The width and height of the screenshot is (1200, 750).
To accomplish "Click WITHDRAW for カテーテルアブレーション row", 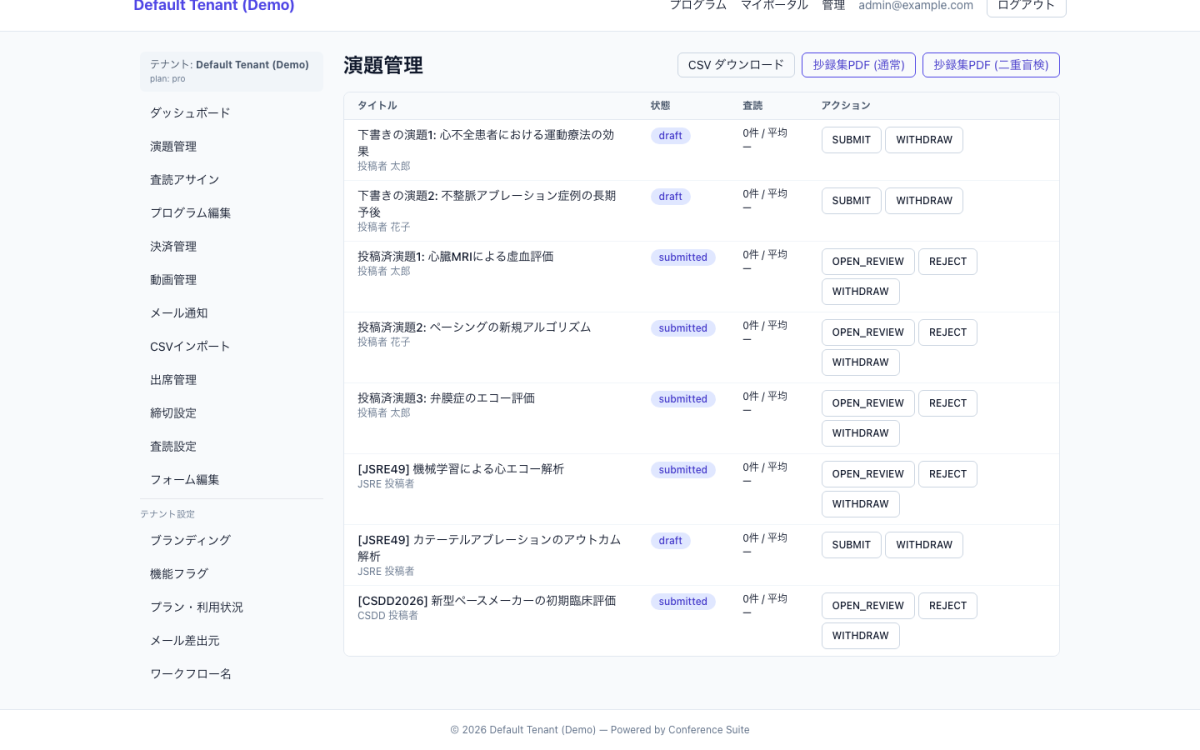I will pos(924,545).
